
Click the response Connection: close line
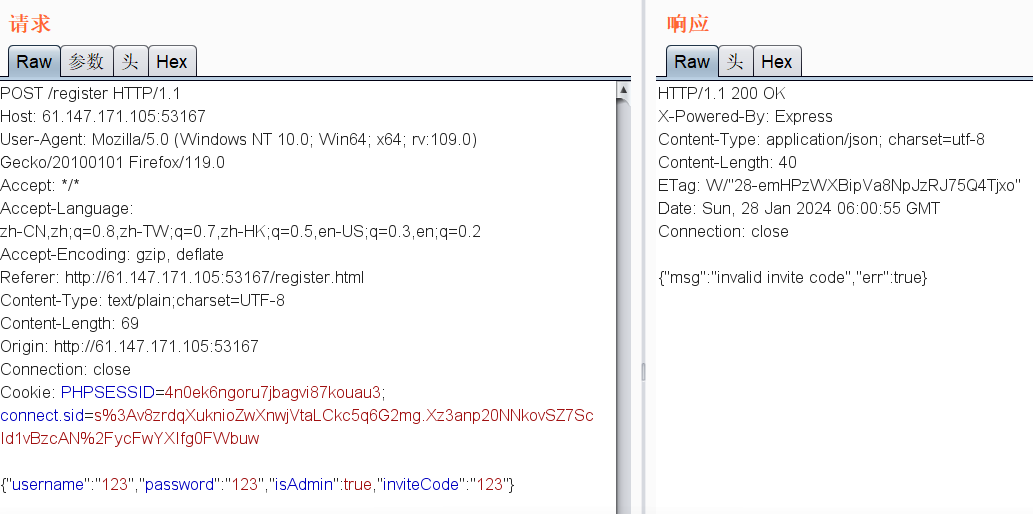click(x=723, y=231)
